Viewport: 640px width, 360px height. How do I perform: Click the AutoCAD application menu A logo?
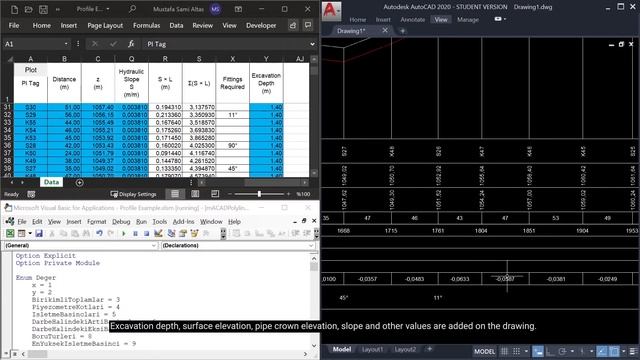tap(331, 11)
